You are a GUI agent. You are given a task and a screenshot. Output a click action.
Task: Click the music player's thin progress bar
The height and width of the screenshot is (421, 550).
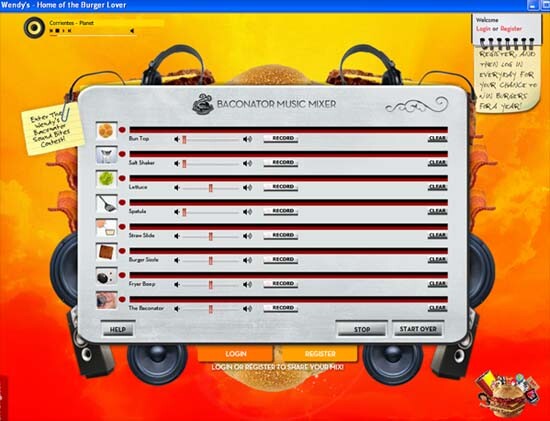(92, 35)
